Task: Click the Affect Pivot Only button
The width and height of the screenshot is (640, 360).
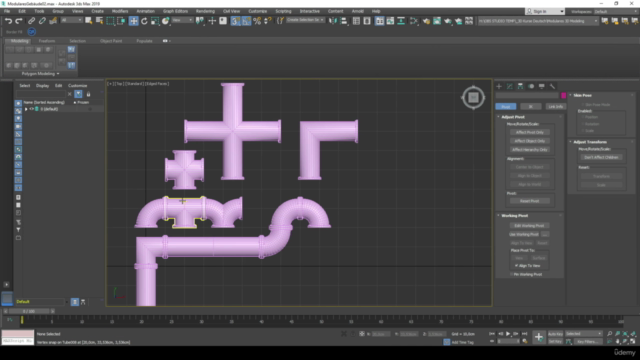Action: click(x=529, y=132)
